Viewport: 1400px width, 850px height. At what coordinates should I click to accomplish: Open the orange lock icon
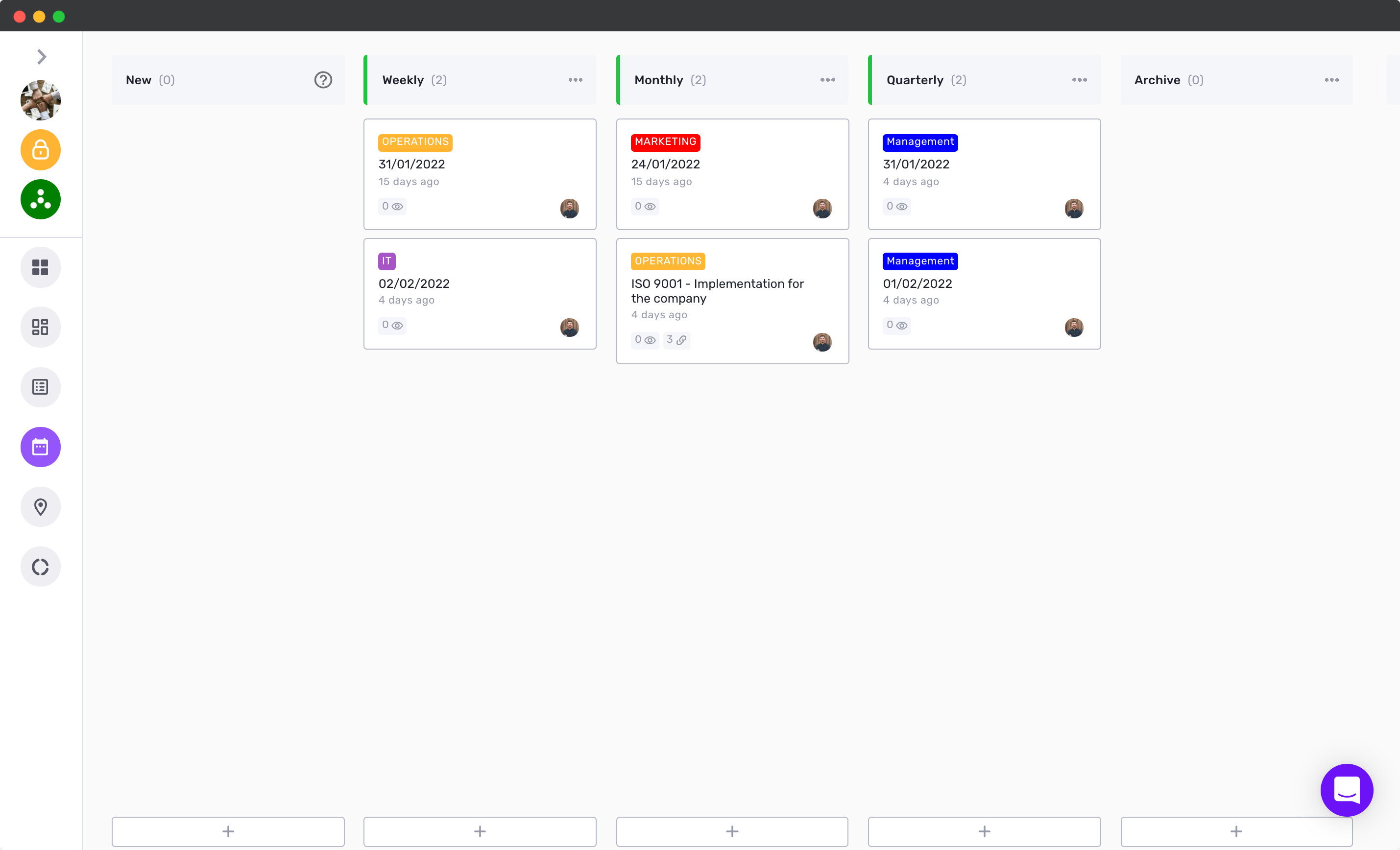pyautogui.click(x=40, y=150)
